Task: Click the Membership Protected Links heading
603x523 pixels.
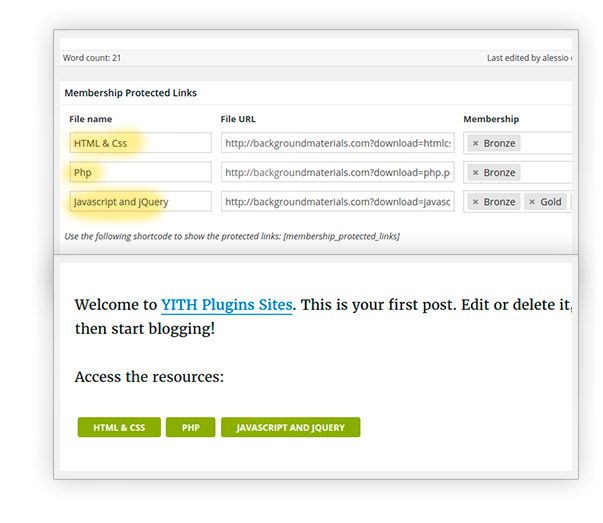Action: point(130,93)
